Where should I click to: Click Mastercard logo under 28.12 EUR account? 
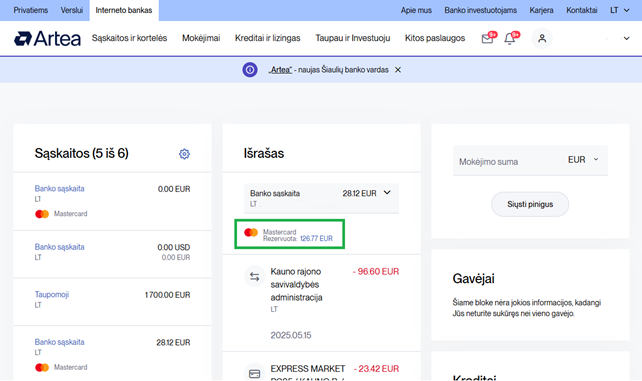click(x=42, y=367)
